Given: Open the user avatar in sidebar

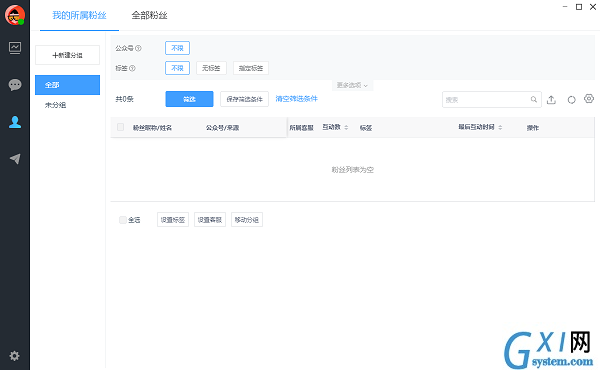Looking at the screenshot, I should point(15,15).
